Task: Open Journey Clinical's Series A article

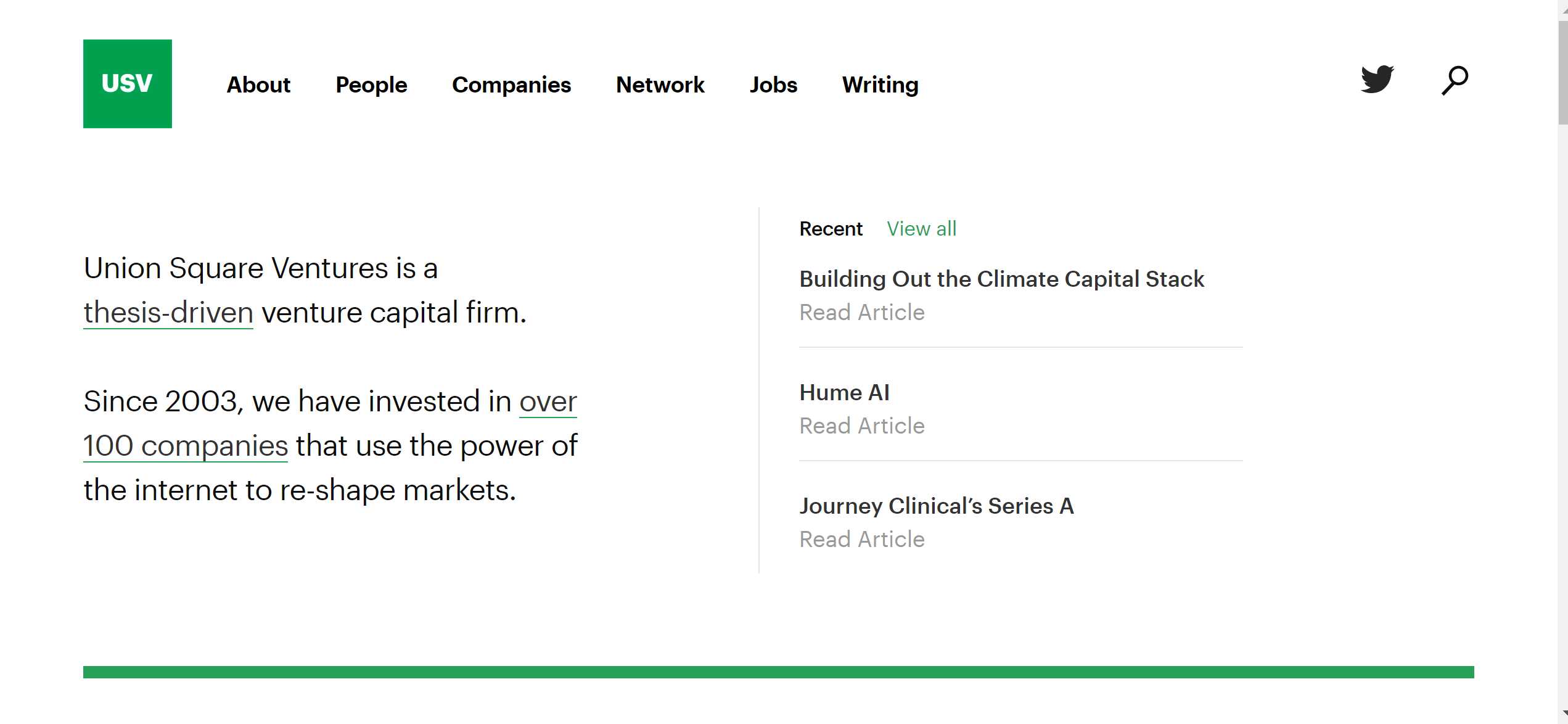Action: click(x=937, y=506)
